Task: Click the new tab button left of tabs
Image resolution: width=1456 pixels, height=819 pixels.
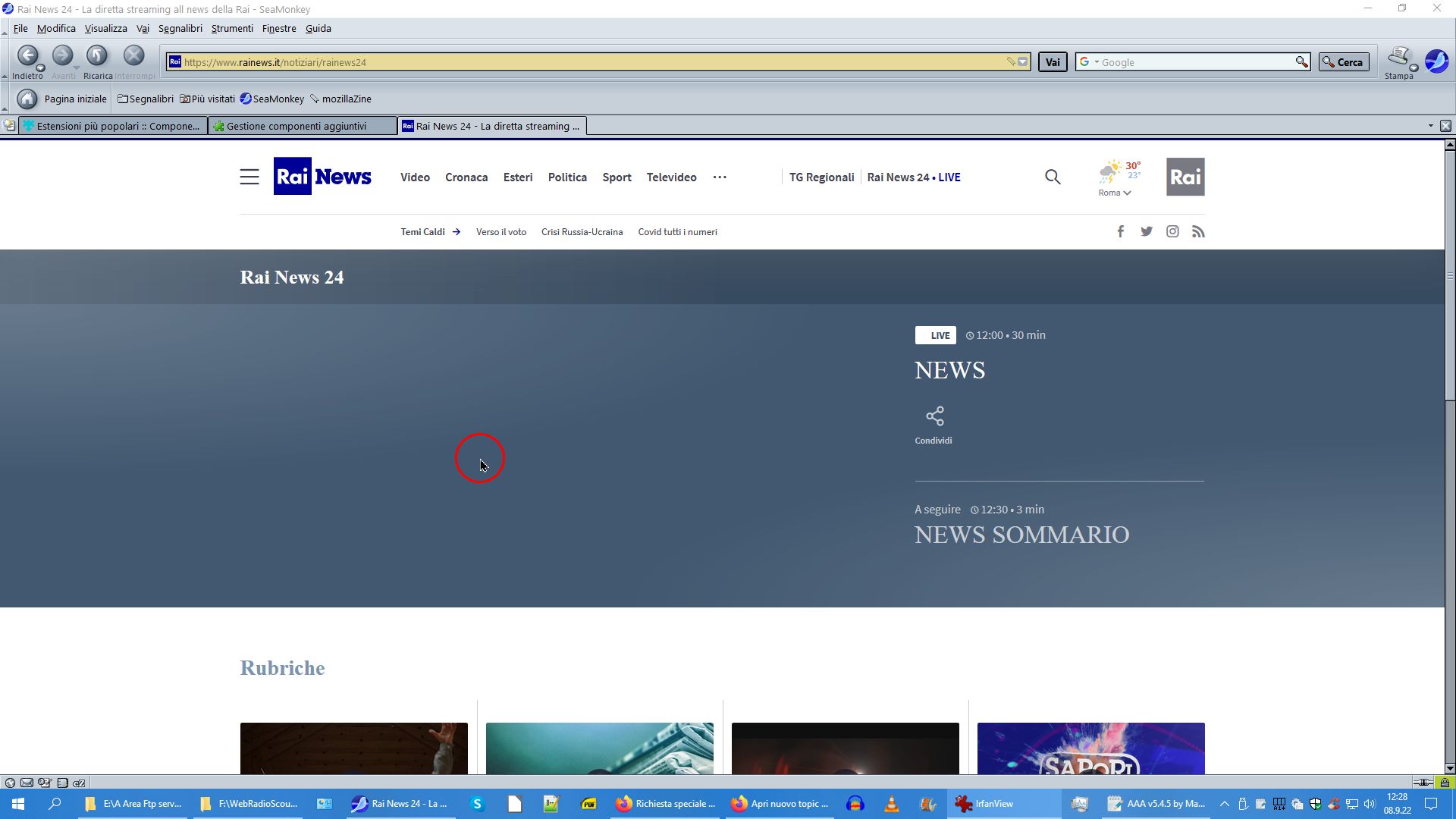Action: (x=9, y=126)
